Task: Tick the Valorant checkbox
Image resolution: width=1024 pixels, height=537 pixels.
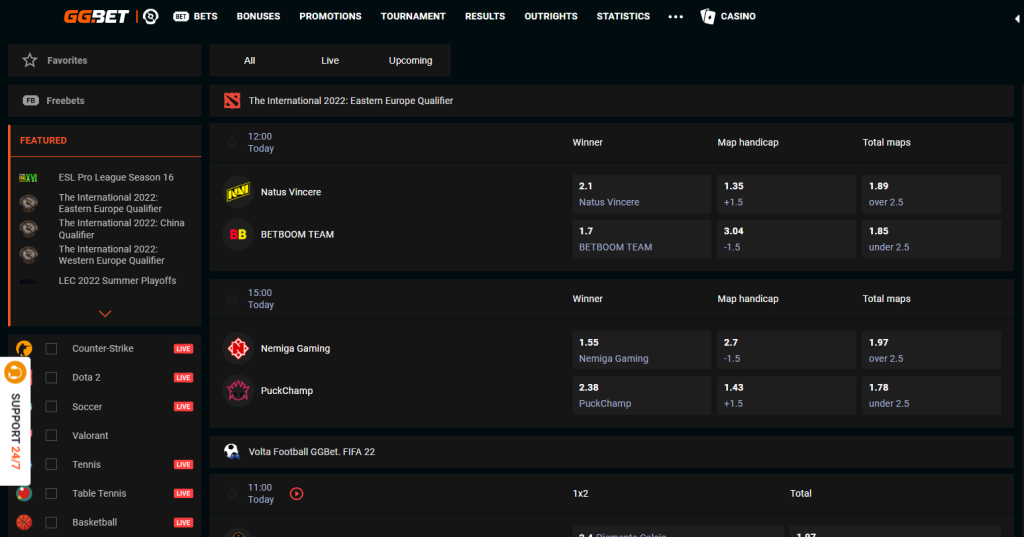Action: click(x=51, y=436)
